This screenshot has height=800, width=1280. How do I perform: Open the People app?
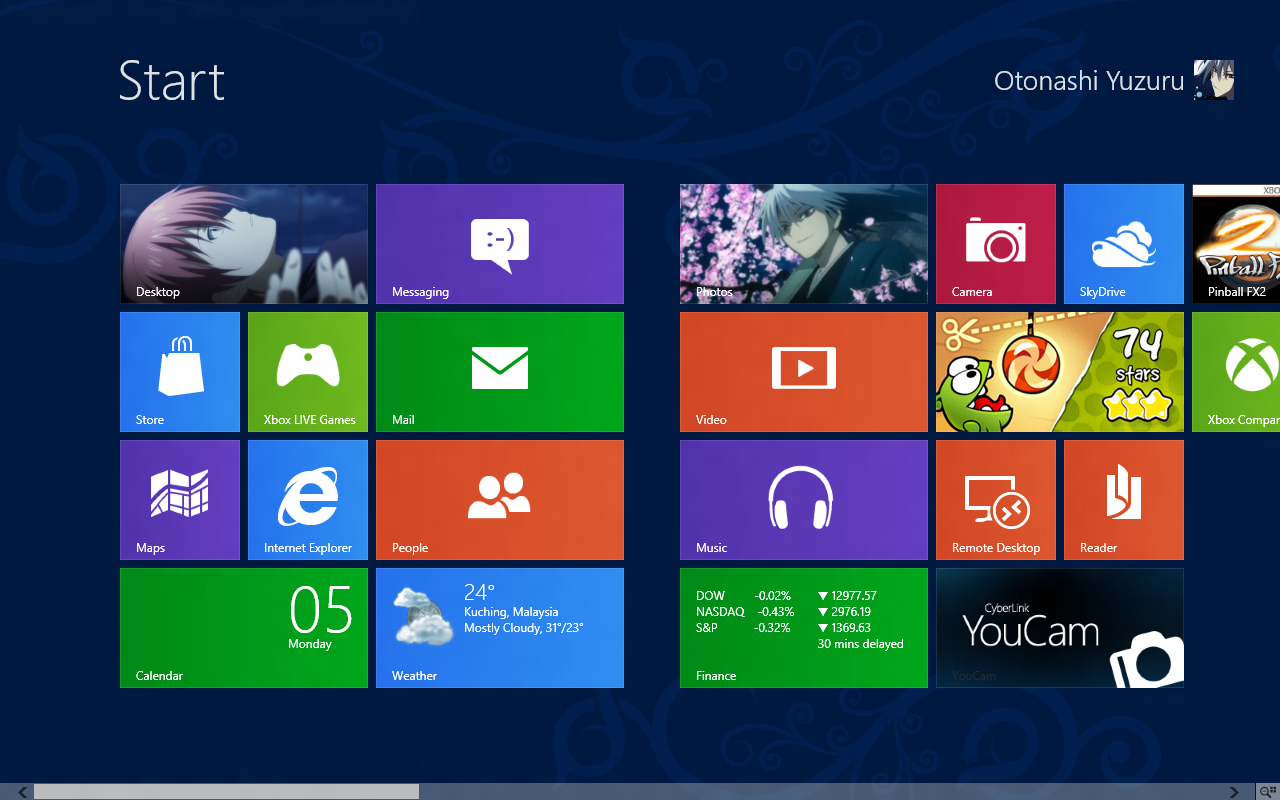(499, 499)
